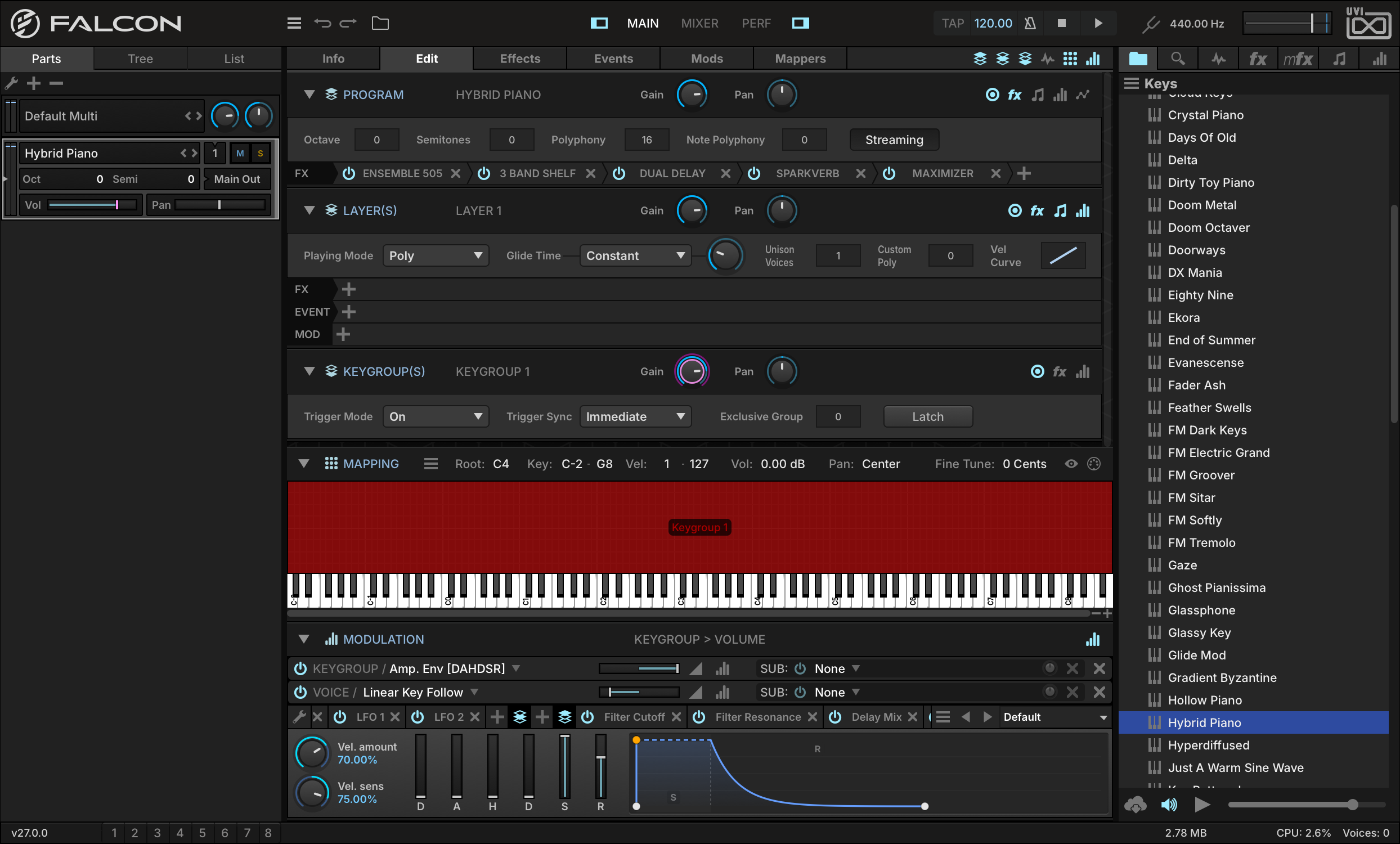Remove part with minus icon

[56, 83]
